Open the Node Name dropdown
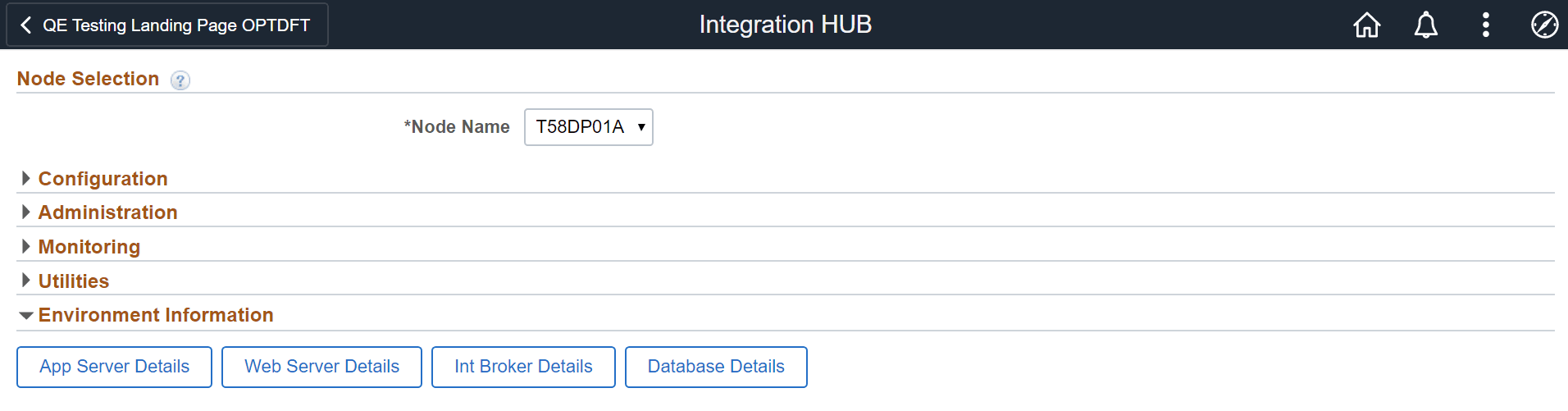The width and height of the screenshot is (1568, 411). click(x=588, y=127)
